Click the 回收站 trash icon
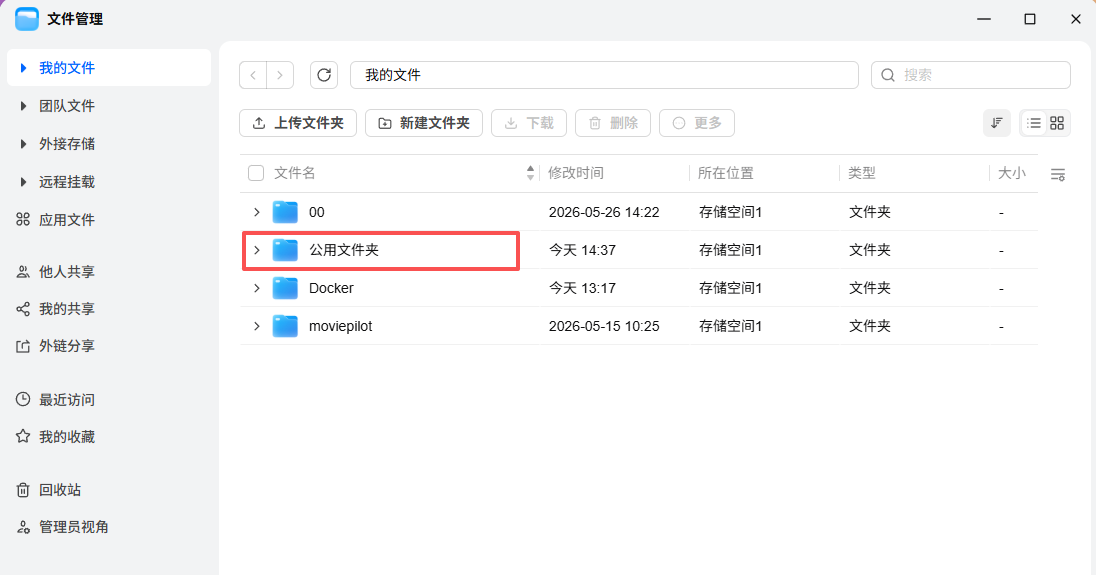The height and width of the screenshot is (575, 1096). click(x=23, y=490)
